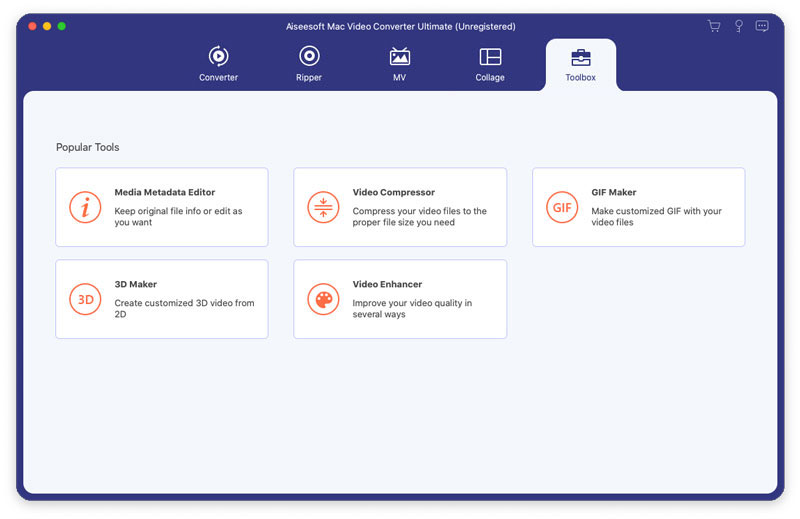Viewport: 800px width, 519px height.
Task: Click the Converter icon in top navigation
Action: click(218, 56)
